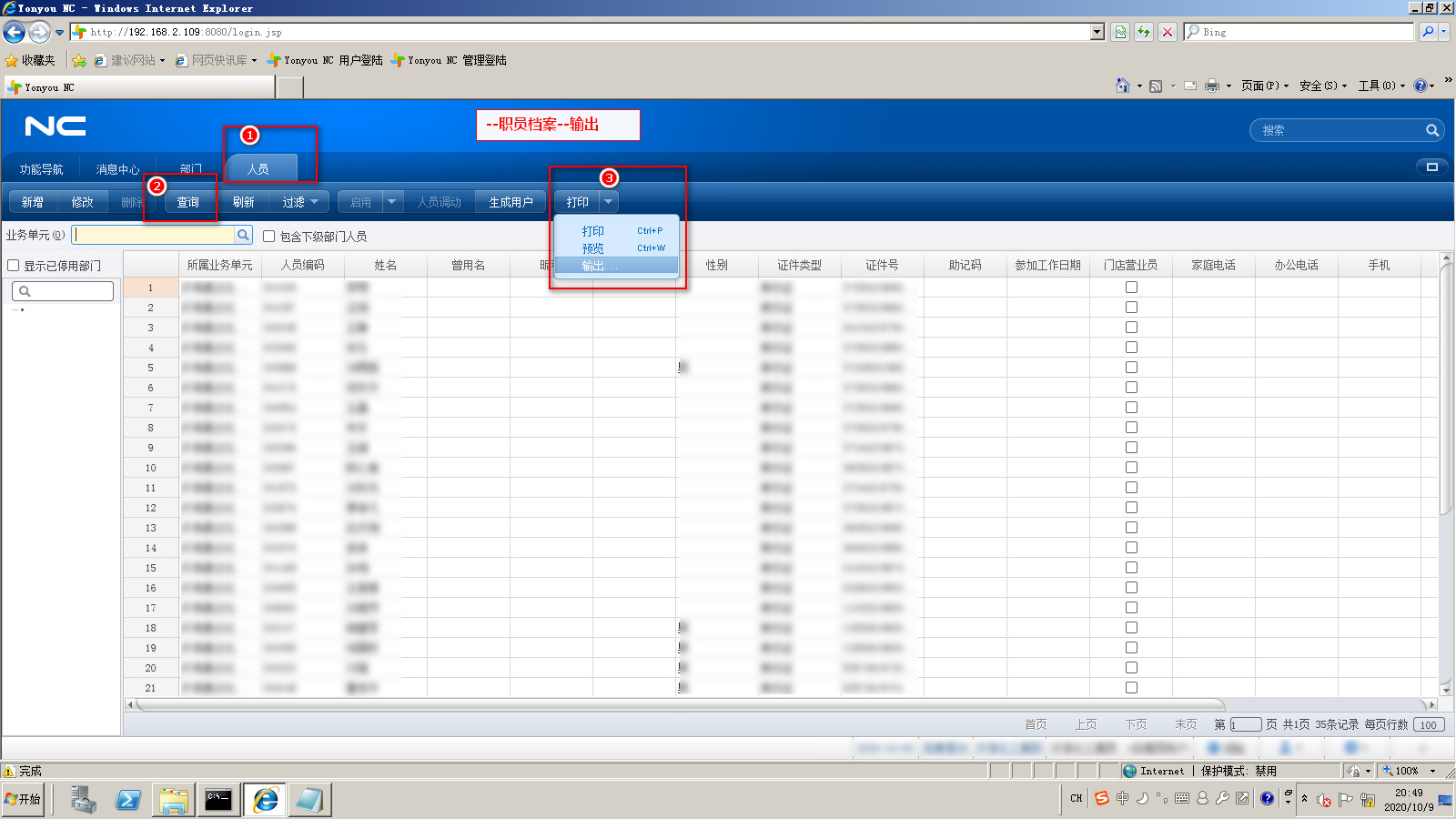Switch to the 人员 tab
The height and width of the screenshot is (819, 1456).
tap(258, 169)
